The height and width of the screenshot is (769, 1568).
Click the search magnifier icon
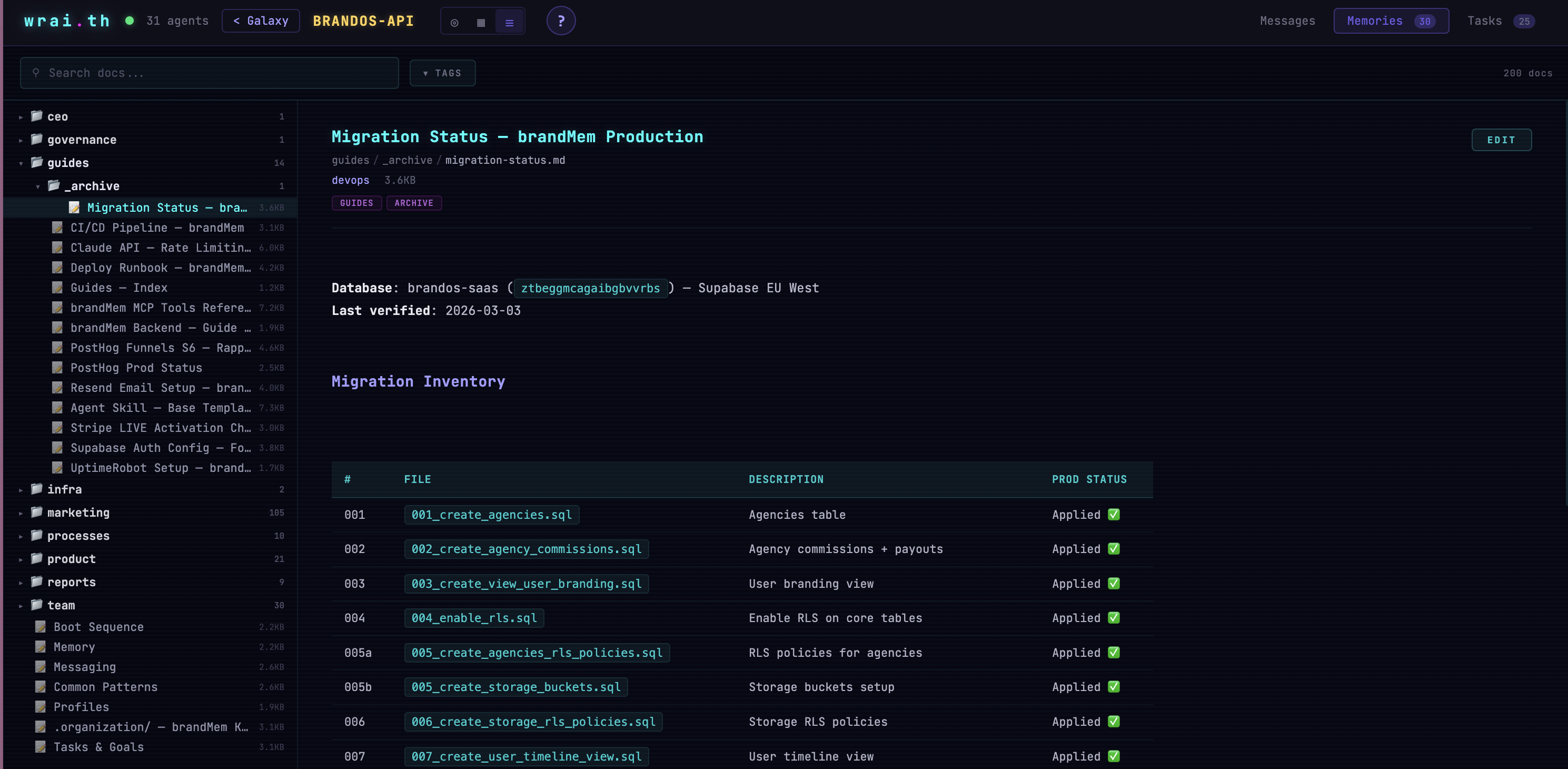click(x=36, y=73)
